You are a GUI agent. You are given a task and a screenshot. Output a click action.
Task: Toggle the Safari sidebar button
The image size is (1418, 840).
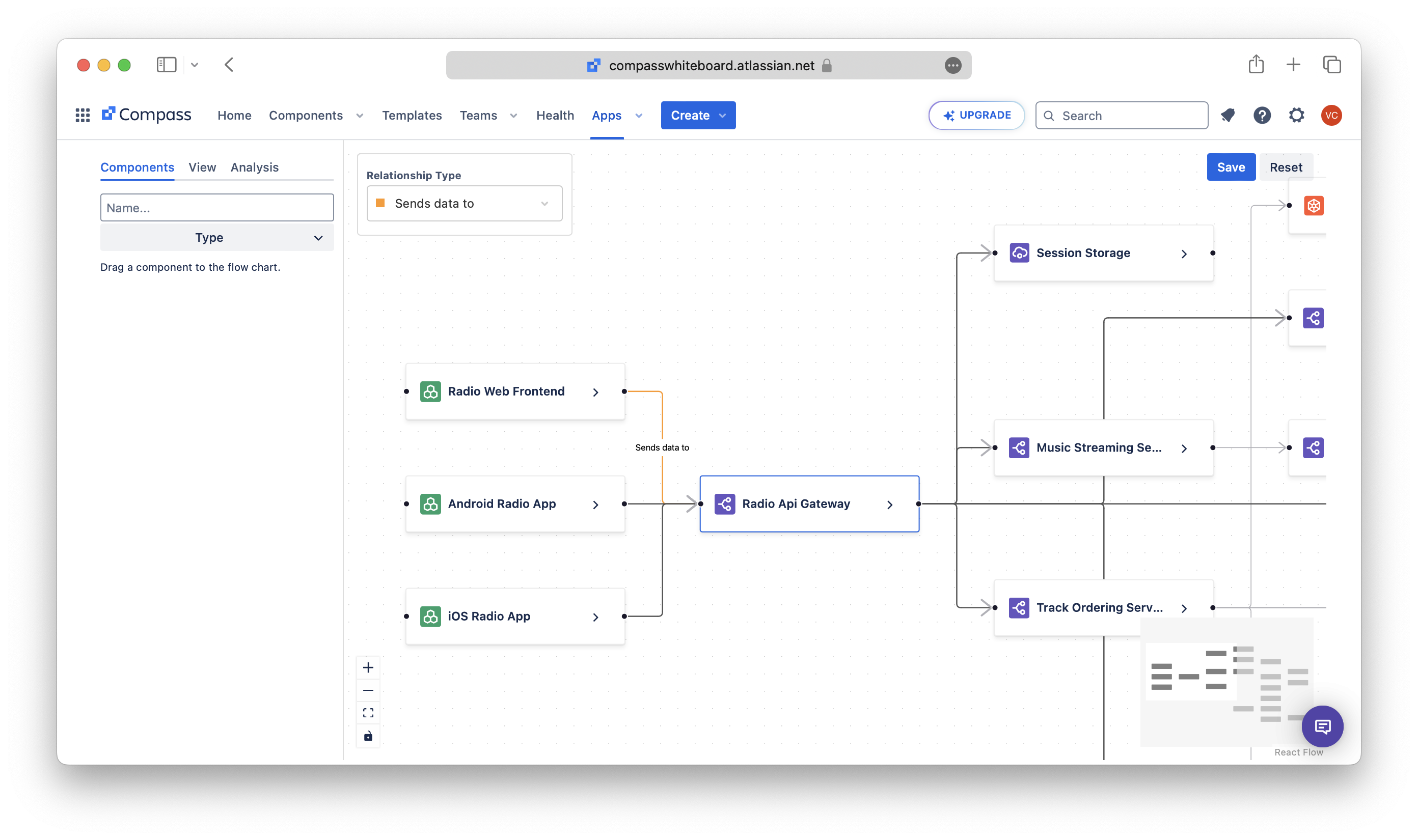click(166, 65)
